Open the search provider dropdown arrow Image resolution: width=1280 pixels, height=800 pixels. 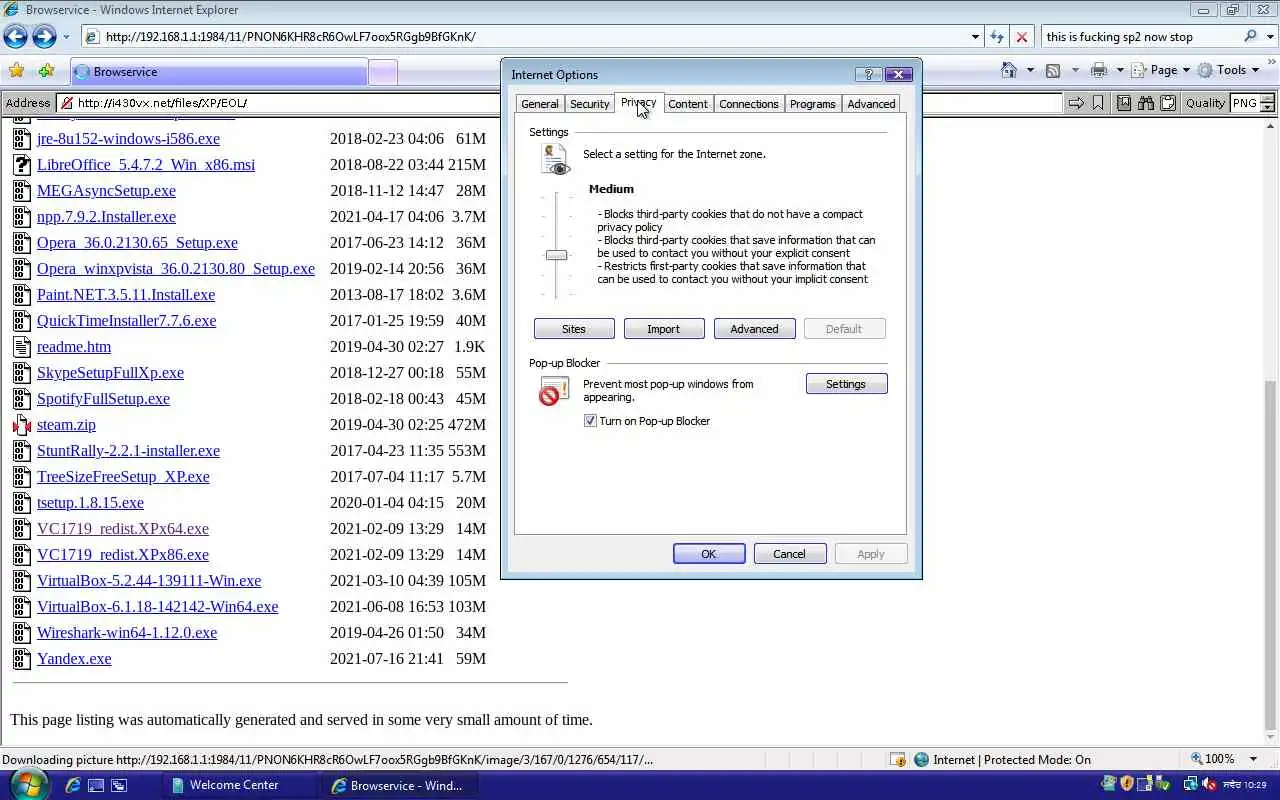1268,37
